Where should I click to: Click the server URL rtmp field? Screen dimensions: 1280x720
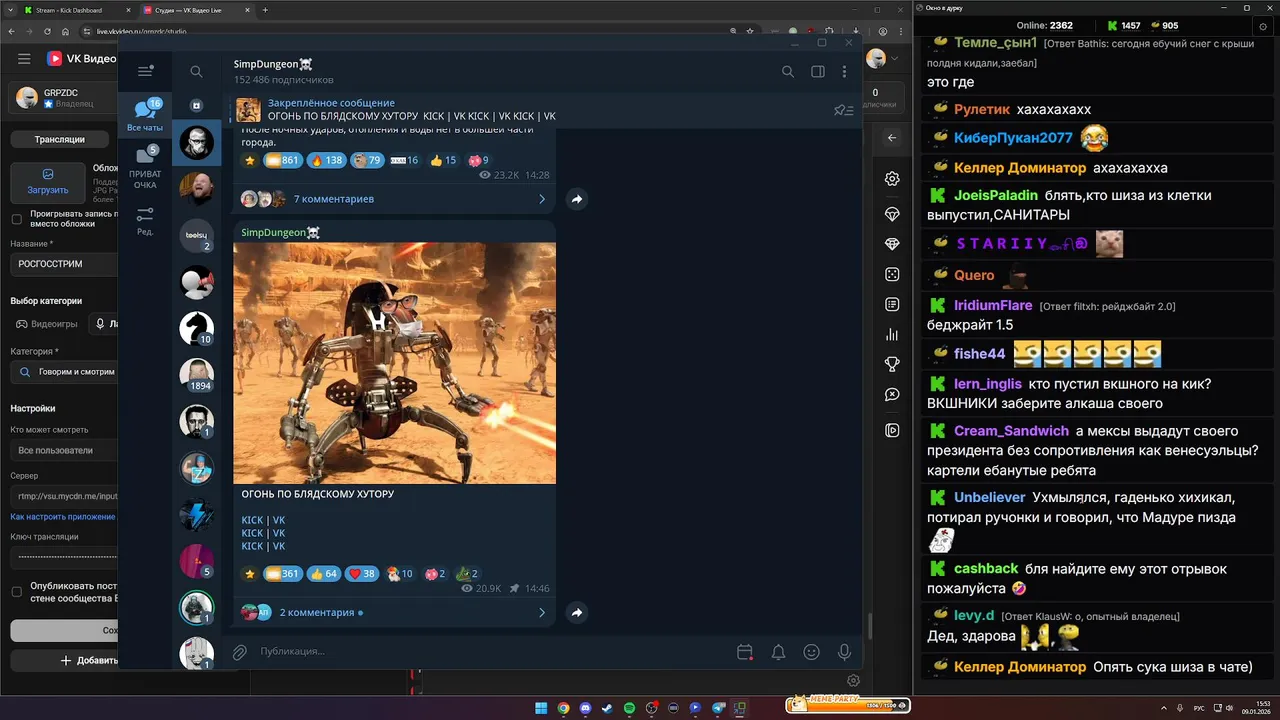click(x=64, y=496)
